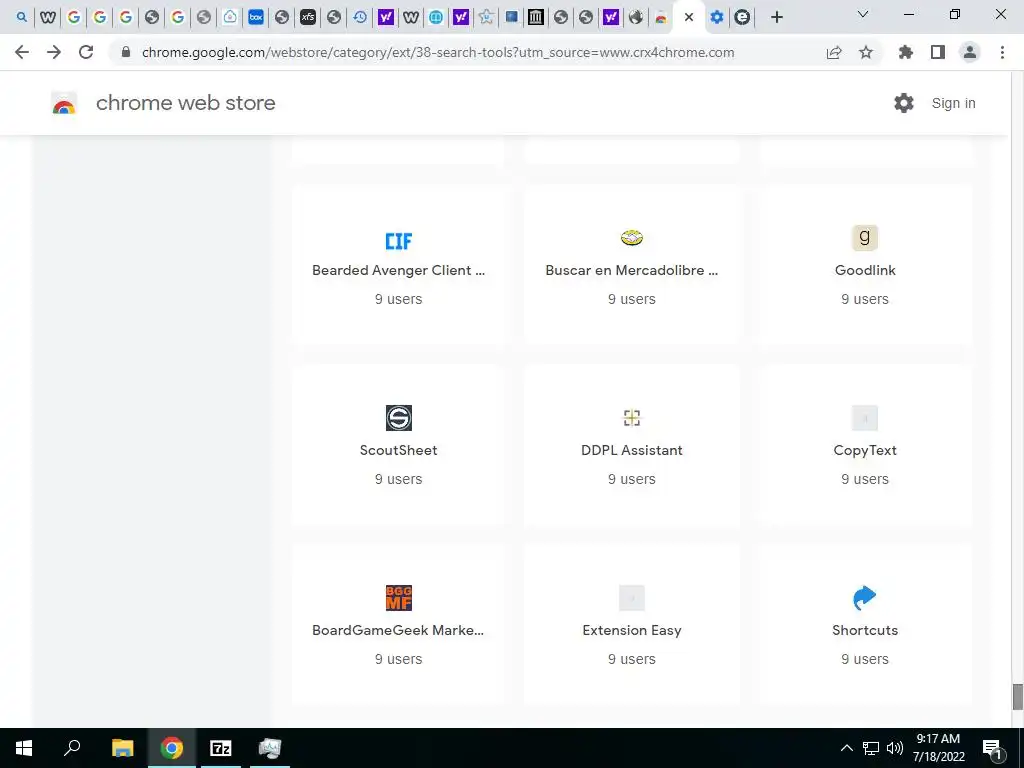
Task: Switch to the blue gear settings tab
Action: tap(716, 17)
